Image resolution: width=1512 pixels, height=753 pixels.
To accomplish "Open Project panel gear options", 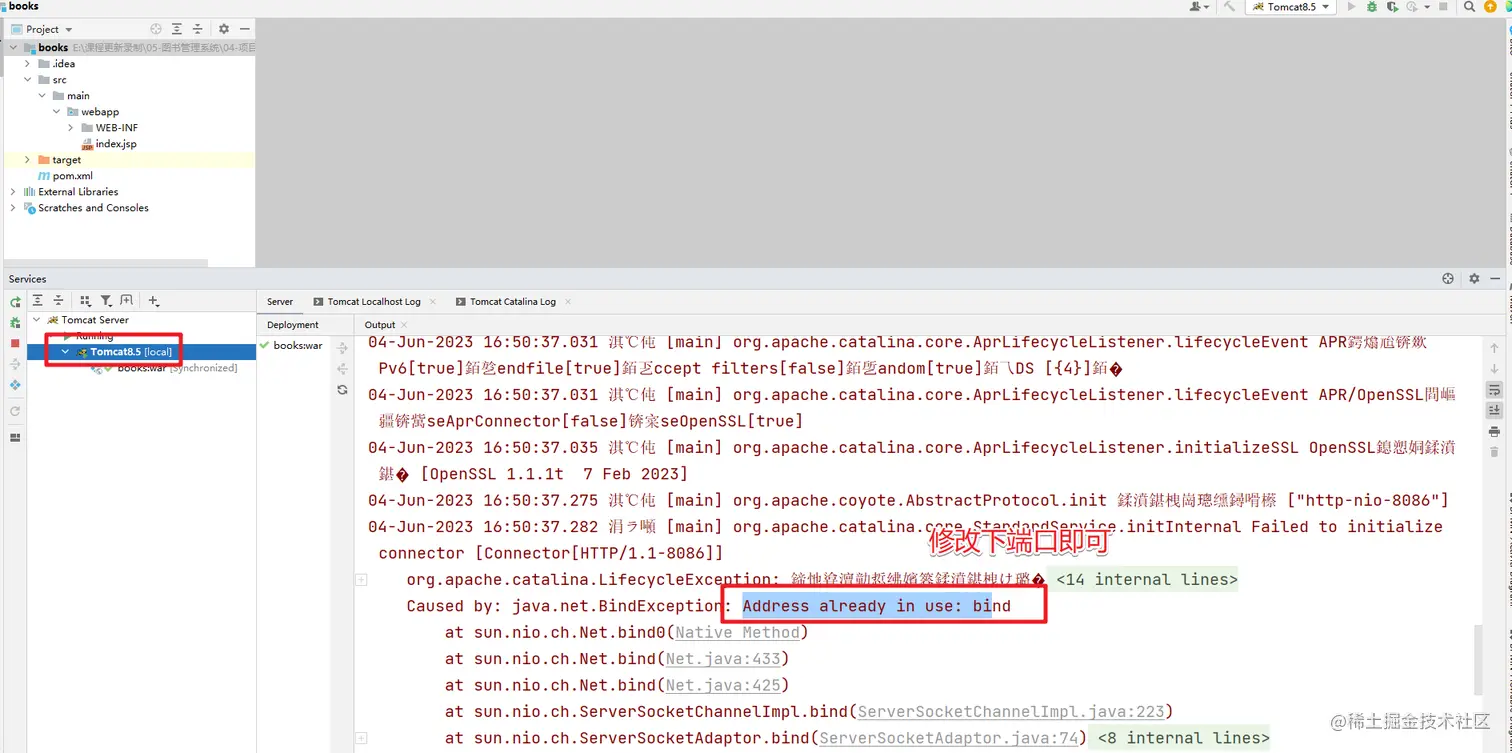I will point(224,29).
